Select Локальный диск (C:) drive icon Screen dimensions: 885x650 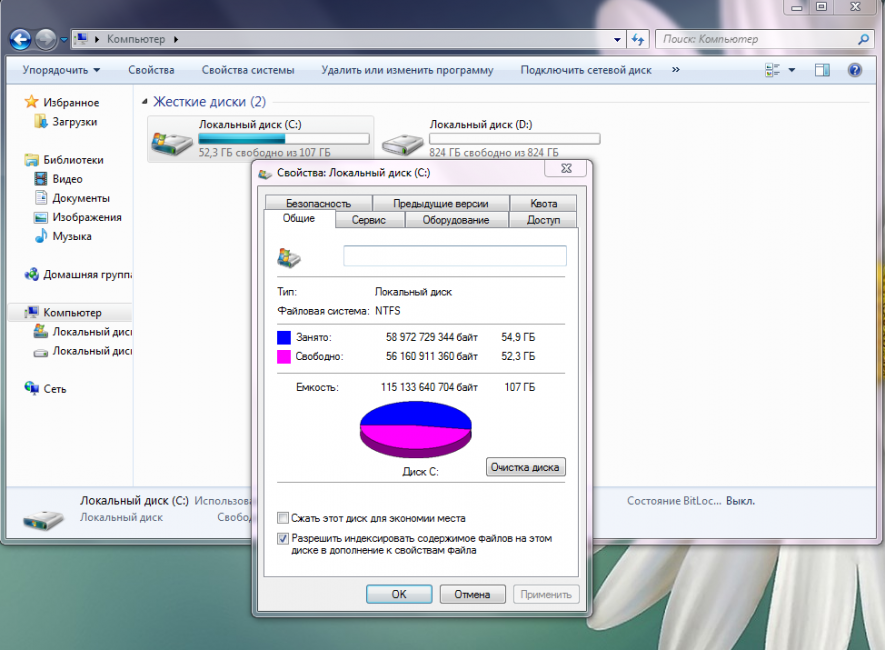173,144
